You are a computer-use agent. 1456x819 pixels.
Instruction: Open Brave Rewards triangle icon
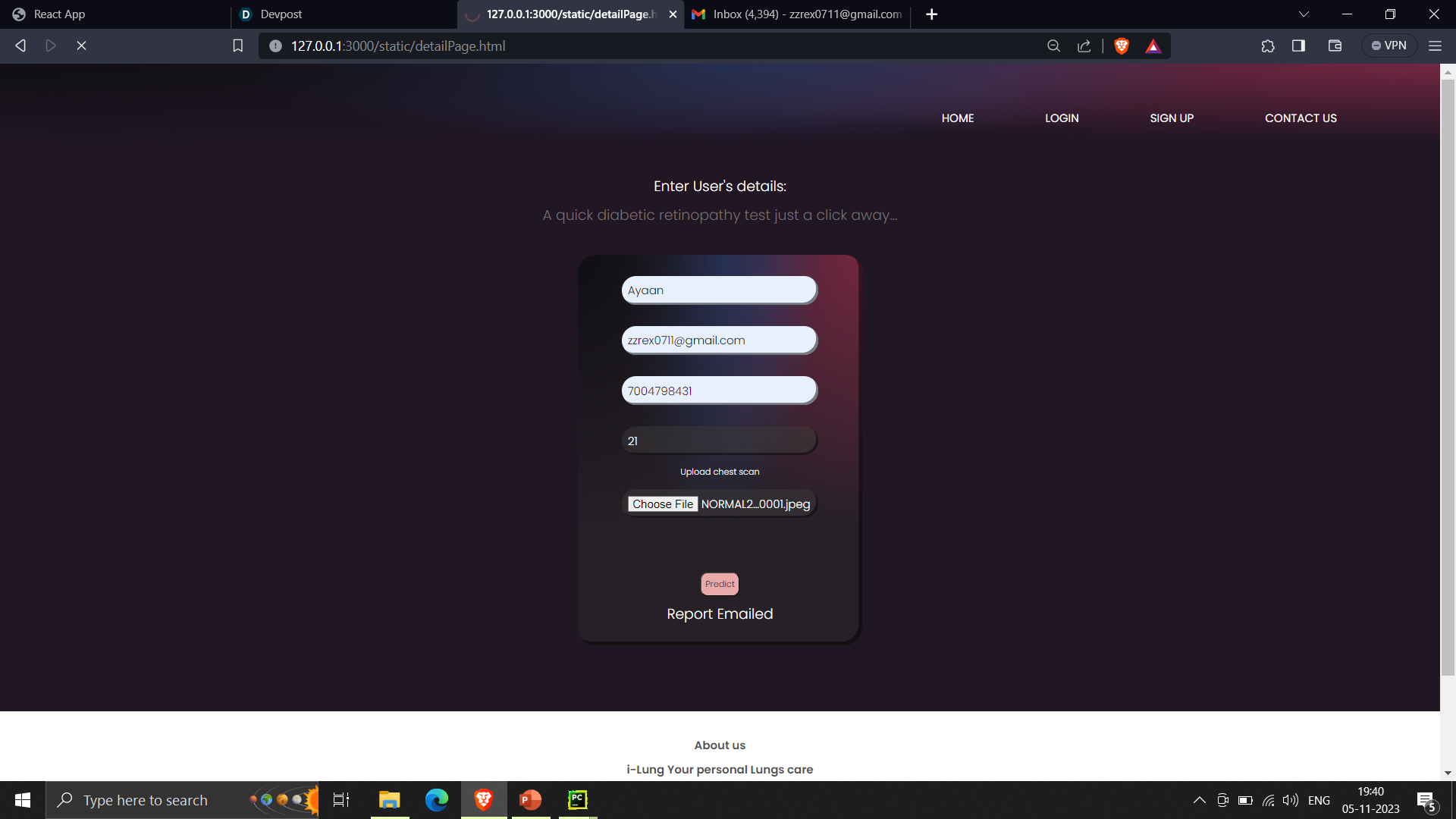tap(1153, 46)
